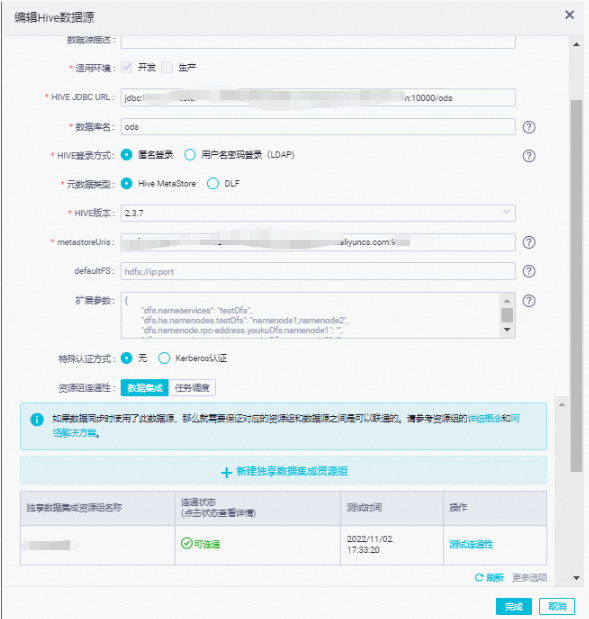Click the green 可连通 status icon
589x619 pixels.
(186, 544)
